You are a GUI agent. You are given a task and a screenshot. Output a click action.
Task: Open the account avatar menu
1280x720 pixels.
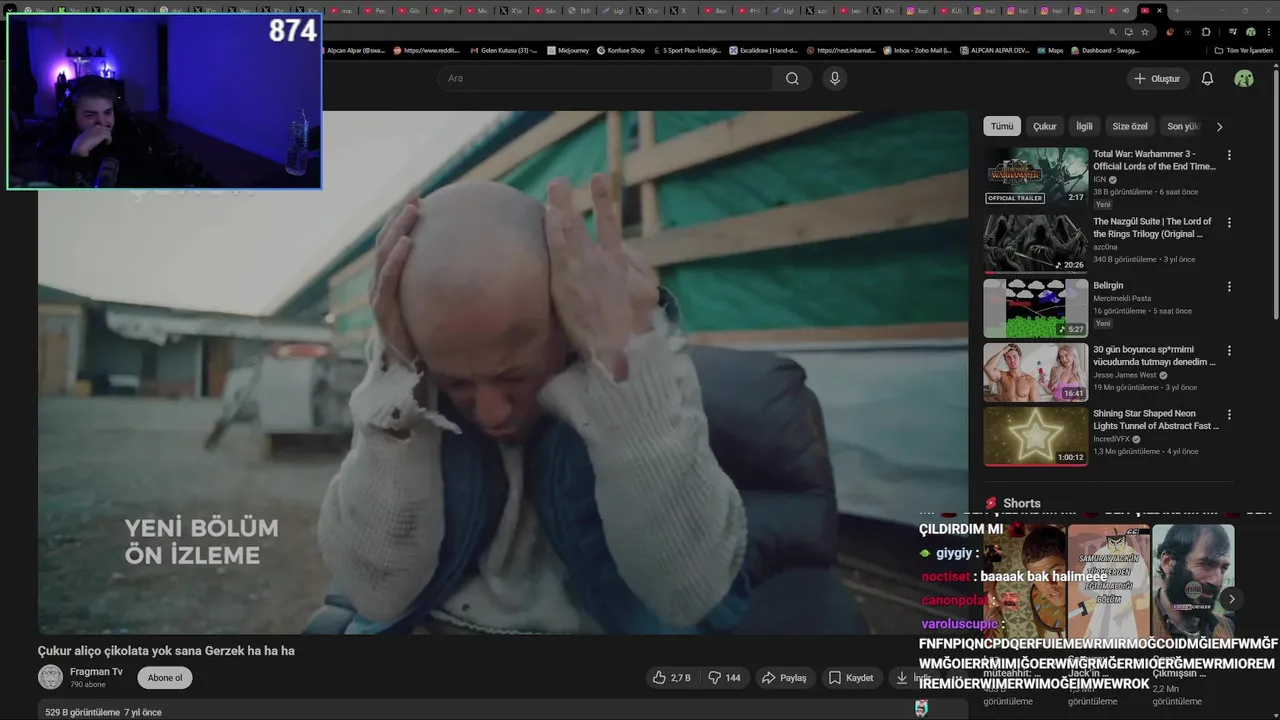coord(1244,78)
